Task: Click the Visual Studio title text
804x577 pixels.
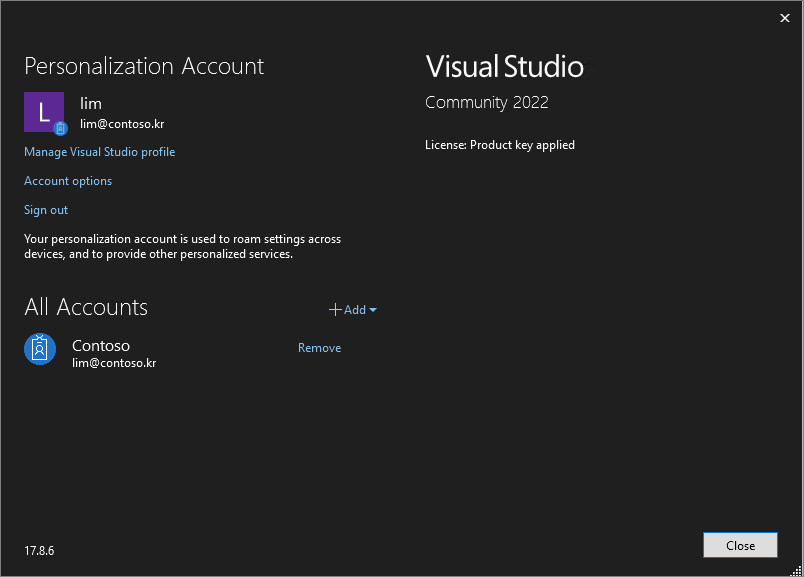Action: (505, 67)
